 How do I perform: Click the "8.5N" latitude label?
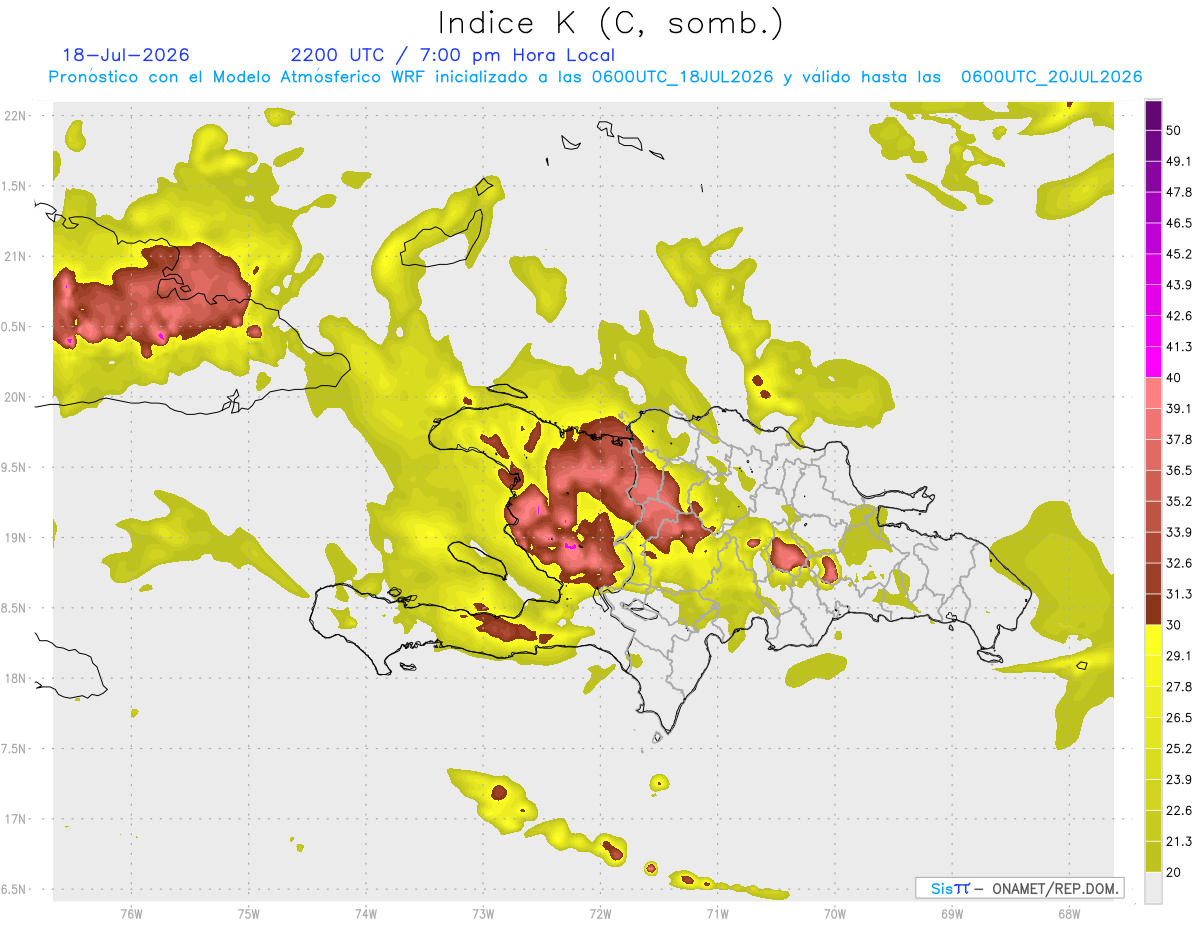click(x=15, y=608)
